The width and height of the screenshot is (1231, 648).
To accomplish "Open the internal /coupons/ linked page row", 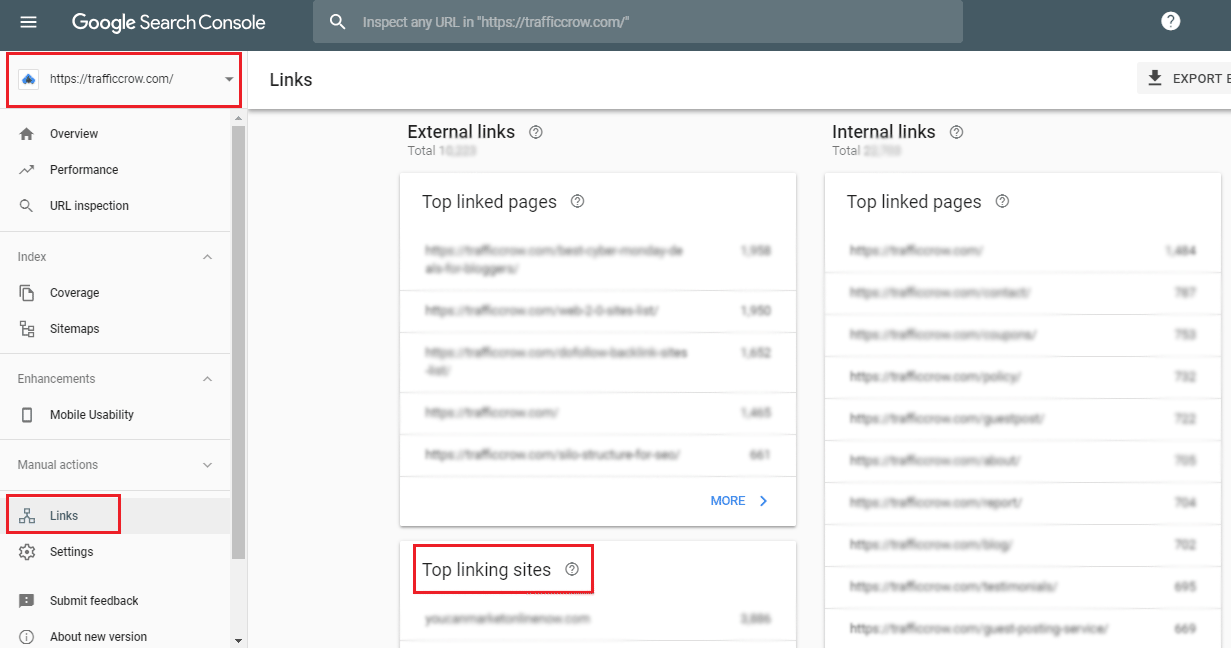I will pos(1023,335).
